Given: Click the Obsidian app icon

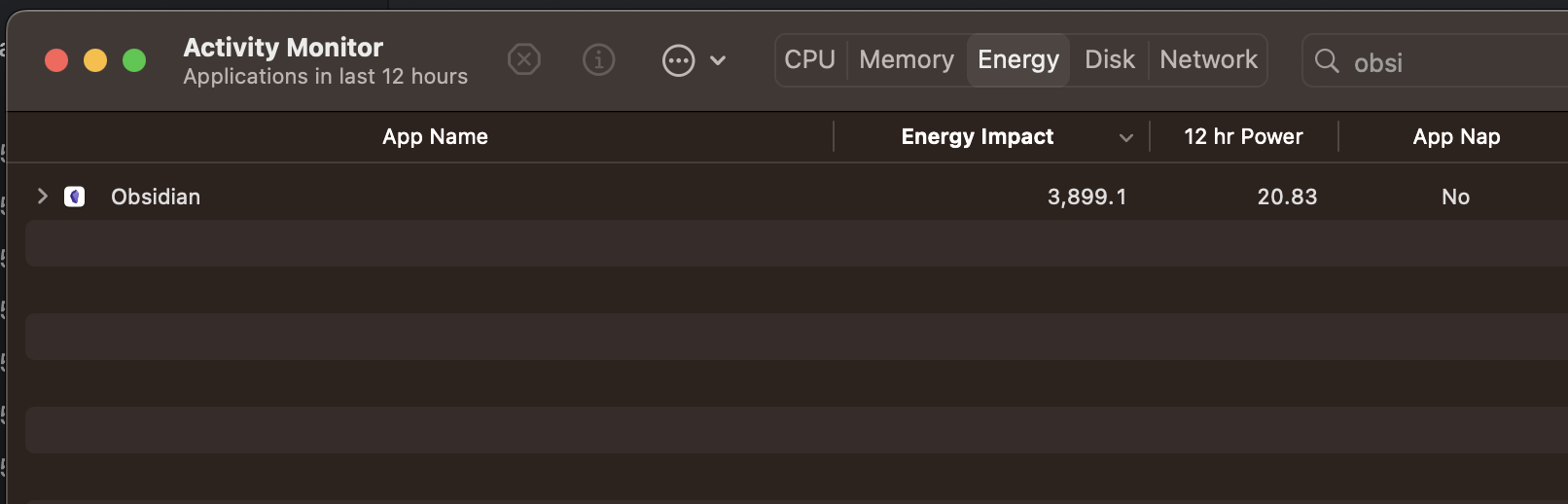Looking at the screenshot, I should 75,197.
